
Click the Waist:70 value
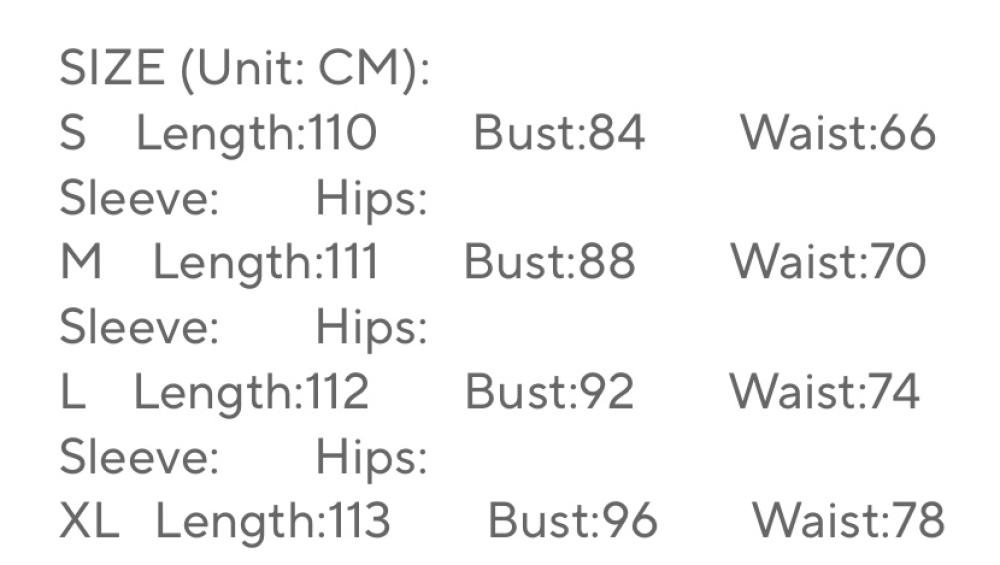point(828,263)
